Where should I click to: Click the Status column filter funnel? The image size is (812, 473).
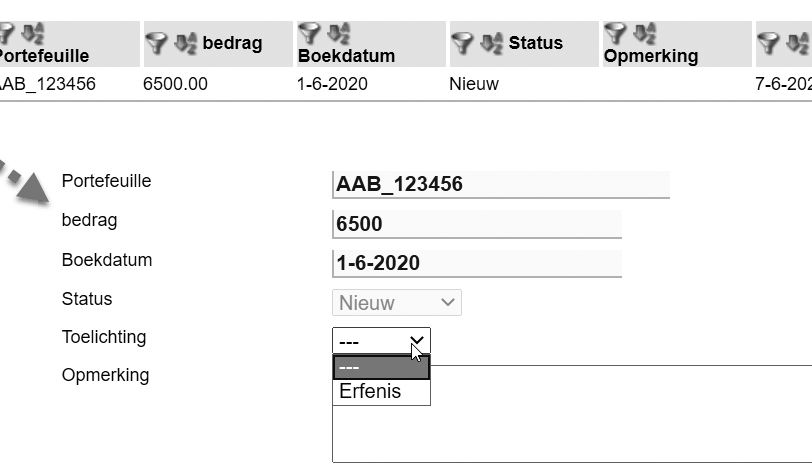click(462, 43)
